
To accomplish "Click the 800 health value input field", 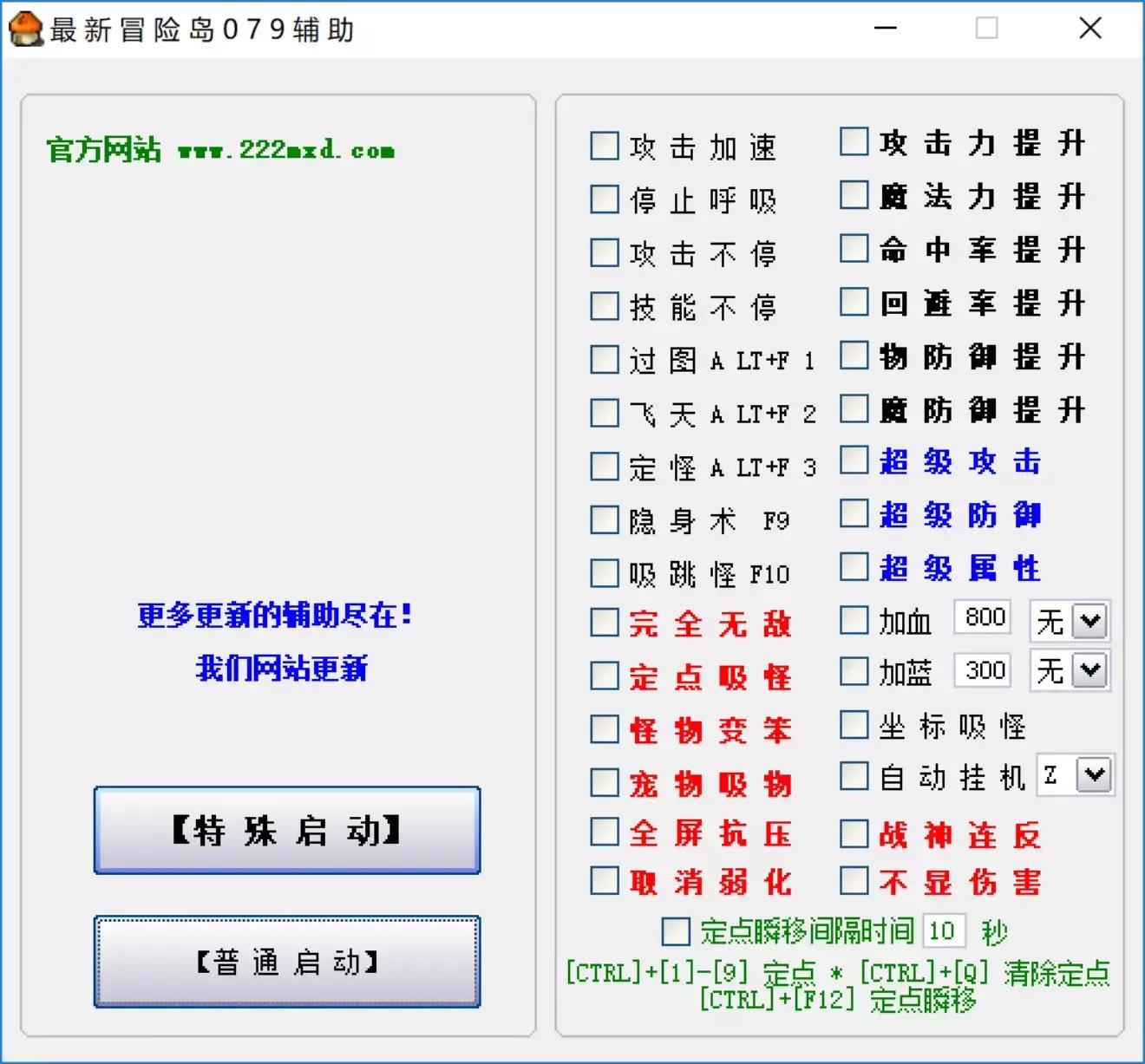I will (x=981, y=617).
